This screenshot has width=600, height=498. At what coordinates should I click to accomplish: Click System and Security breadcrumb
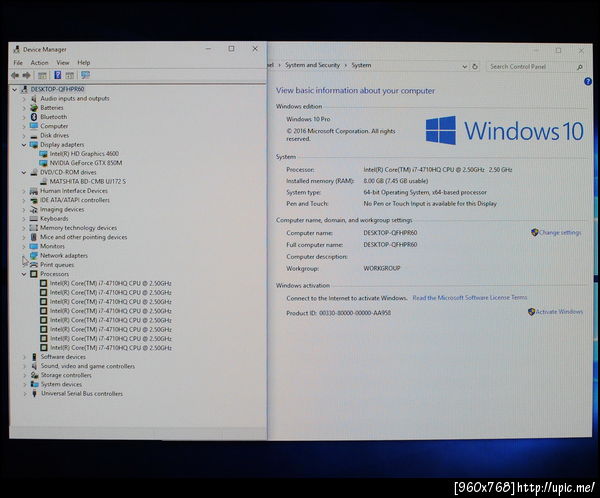[312, 65]
